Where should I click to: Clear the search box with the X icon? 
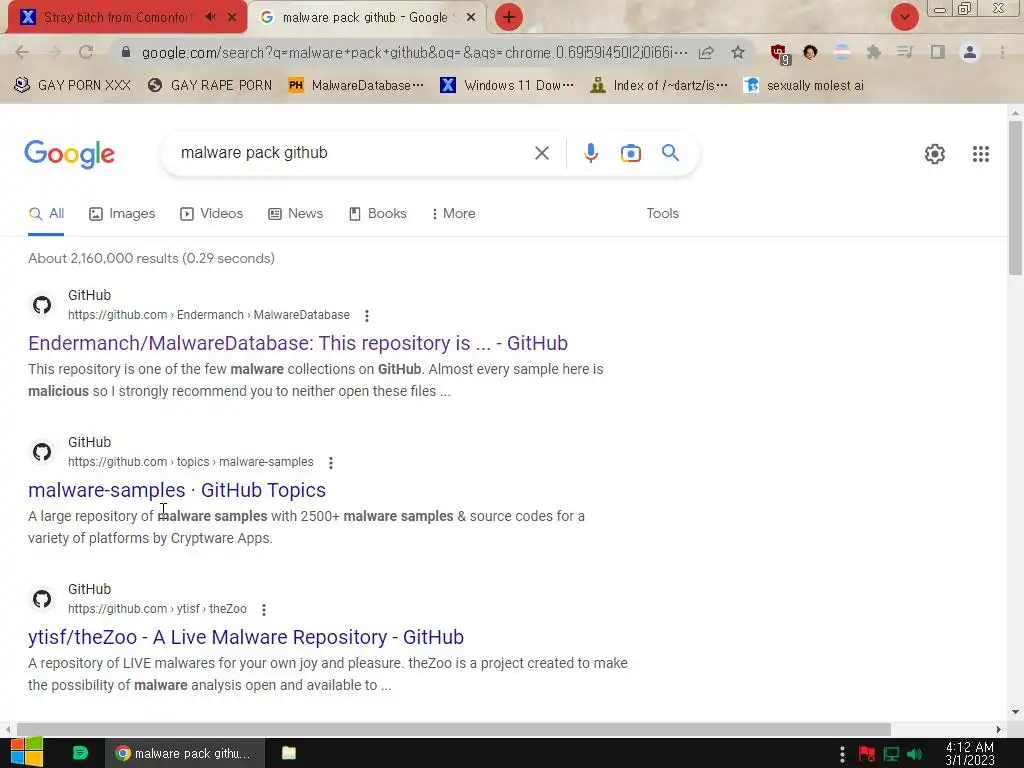[x=541, y=153]
